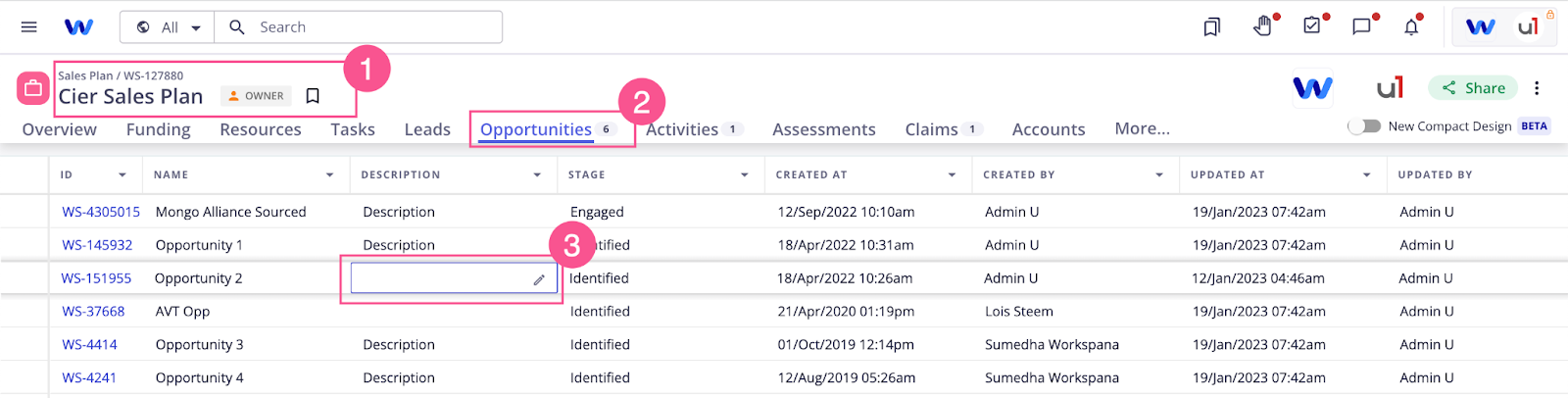Enable the New Compact Design toggle
Image resolution: width=1568 pixels, height=398 pixels.
1364,126
